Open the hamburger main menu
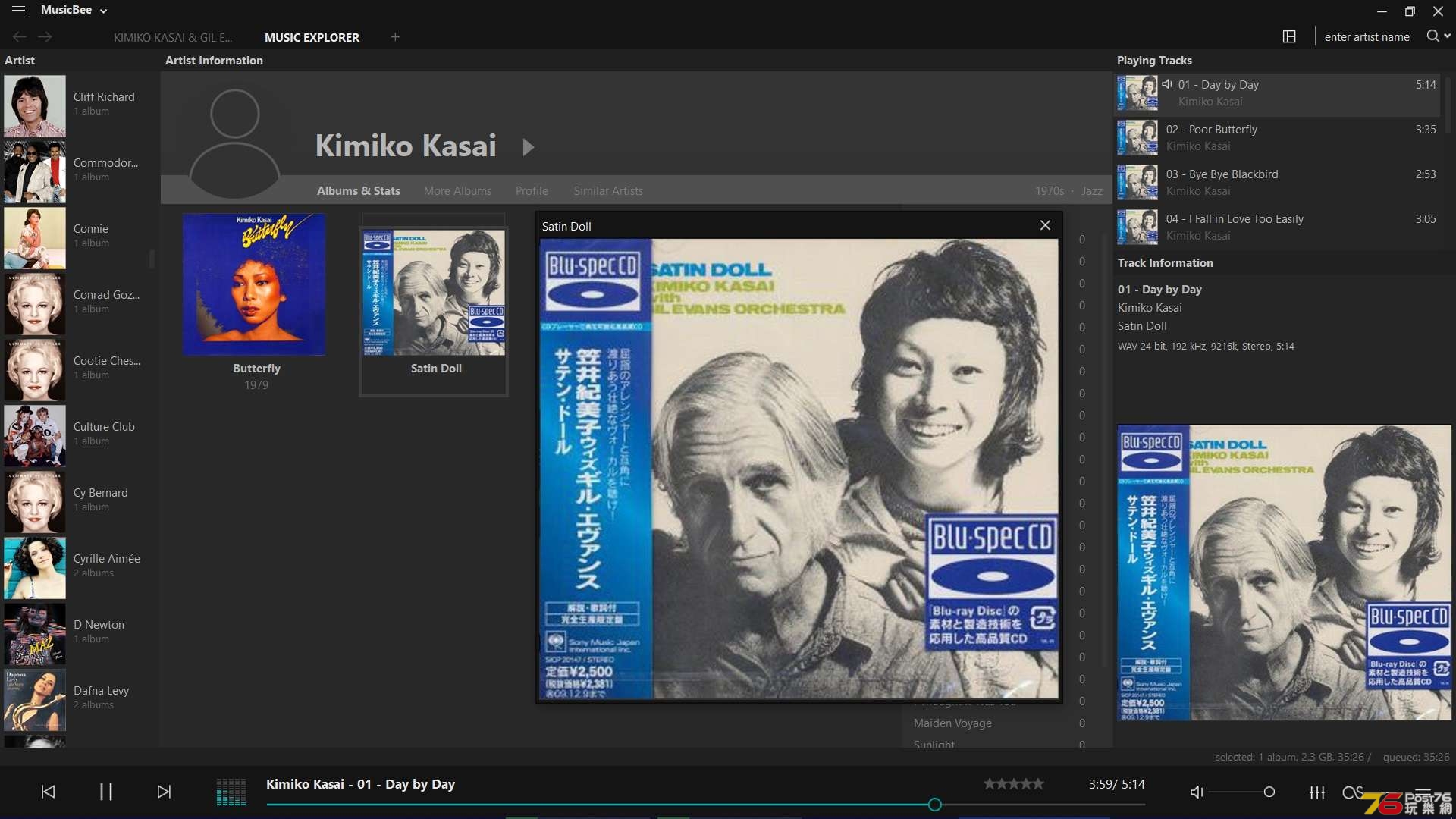This screenshot has width=1456, height=819. tap(18, 11)
